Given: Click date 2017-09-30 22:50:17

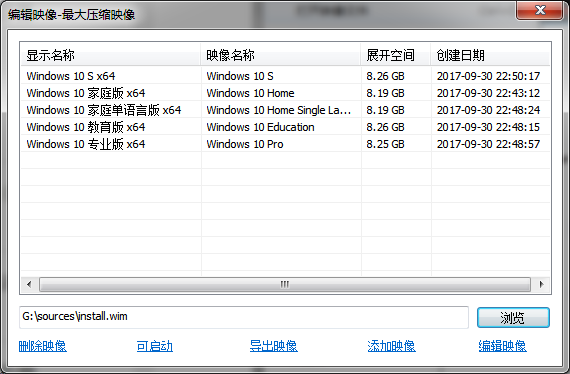Looking at the screenshot, I should click(488, 76).
